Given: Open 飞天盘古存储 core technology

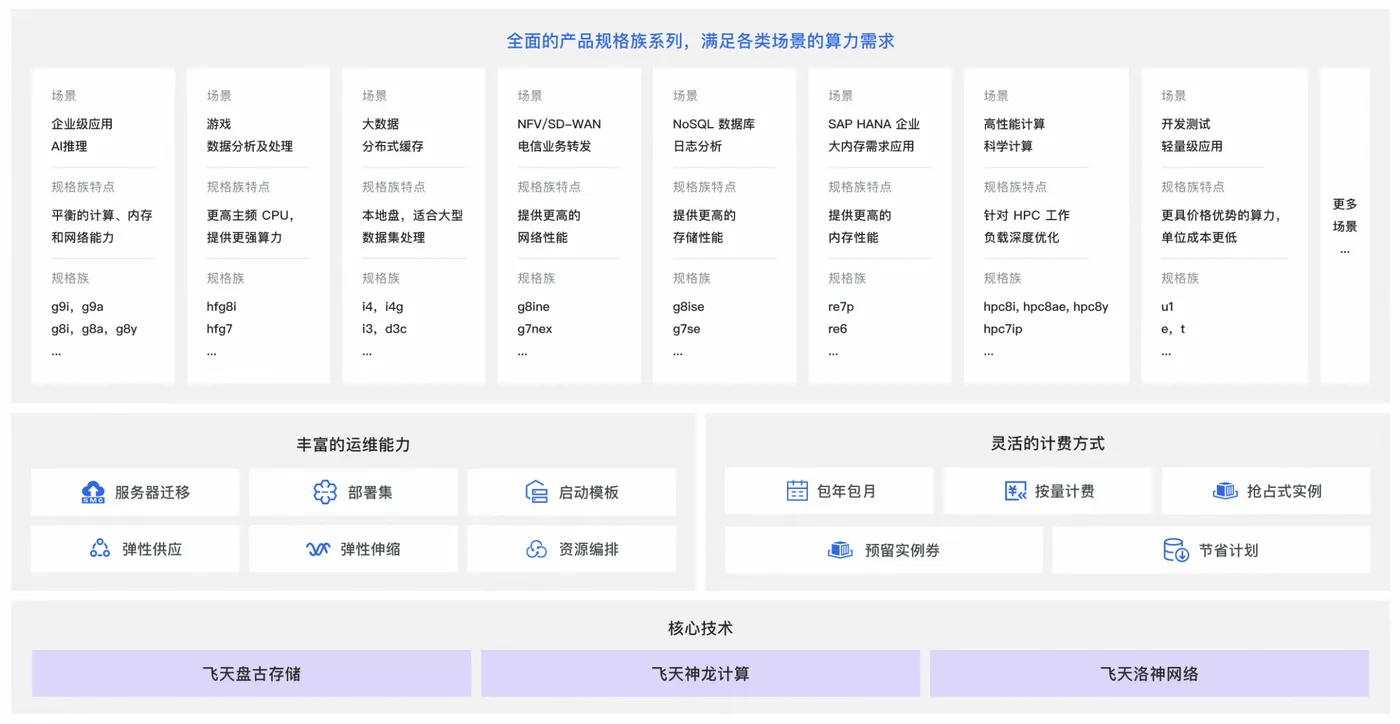Looking at the screenshot, I should (x=251, y=674).
